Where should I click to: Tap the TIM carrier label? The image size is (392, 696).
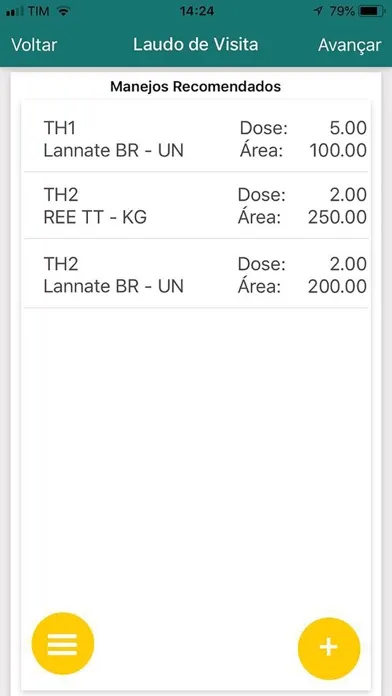point(40,12)
